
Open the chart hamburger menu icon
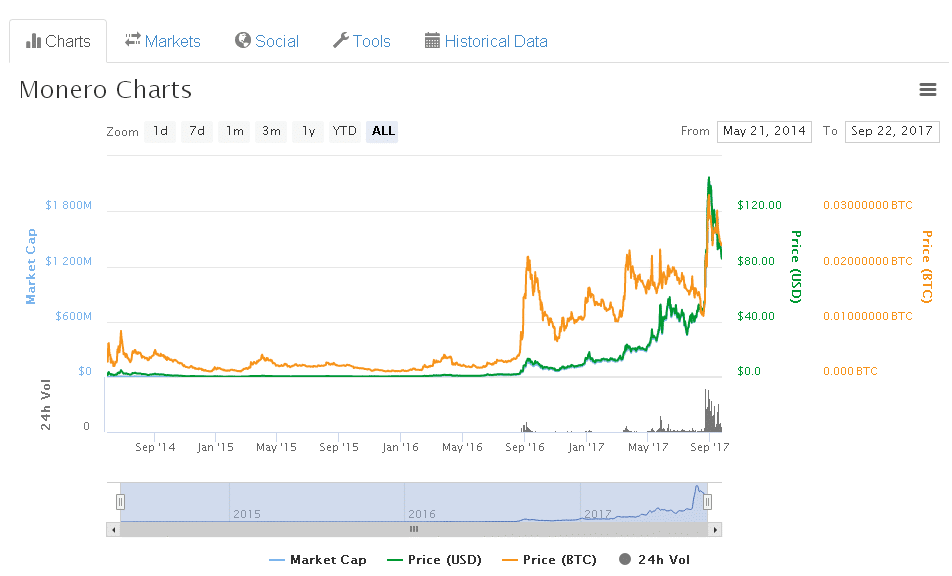click(927, 90)
